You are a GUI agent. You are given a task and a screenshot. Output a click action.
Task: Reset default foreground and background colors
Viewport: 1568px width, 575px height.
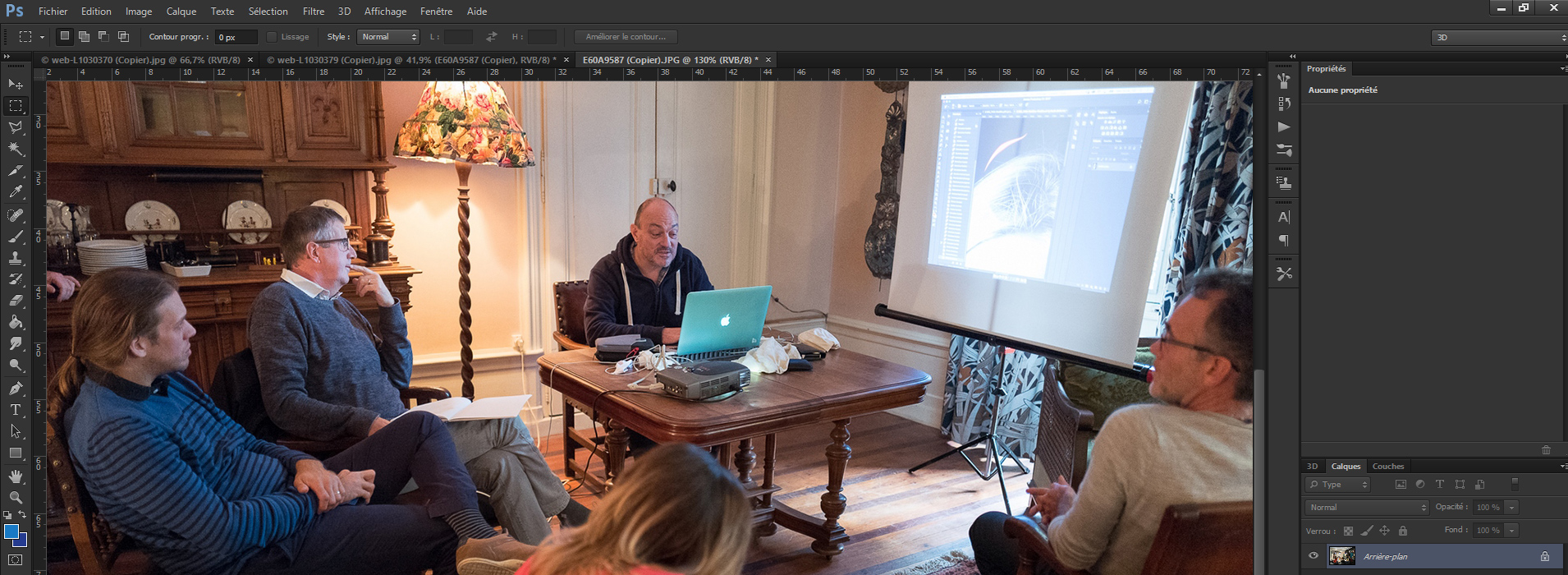pos(8,515)
